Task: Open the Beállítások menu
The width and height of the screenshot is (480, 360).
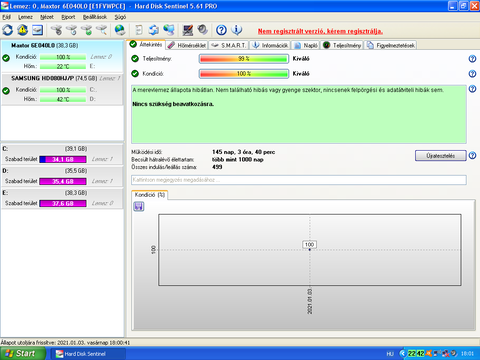Action: point(95,17)
